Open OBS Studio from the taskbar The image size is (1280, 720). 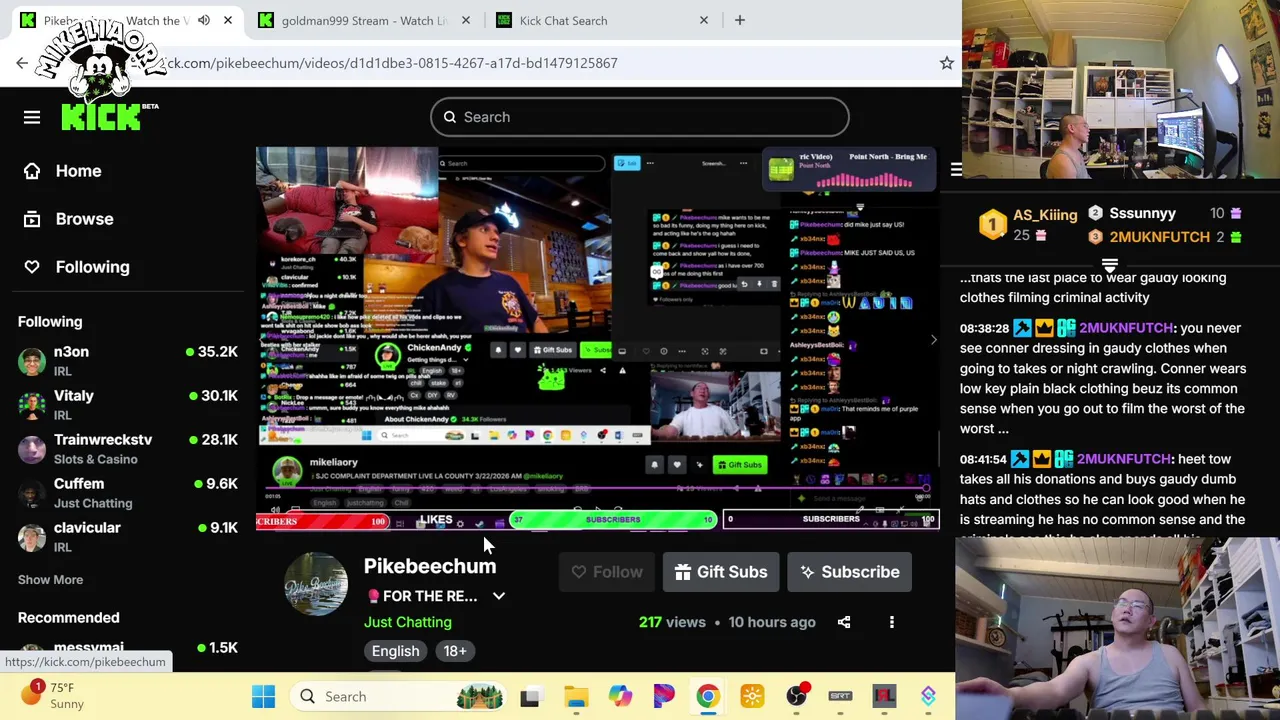[796, 696]
